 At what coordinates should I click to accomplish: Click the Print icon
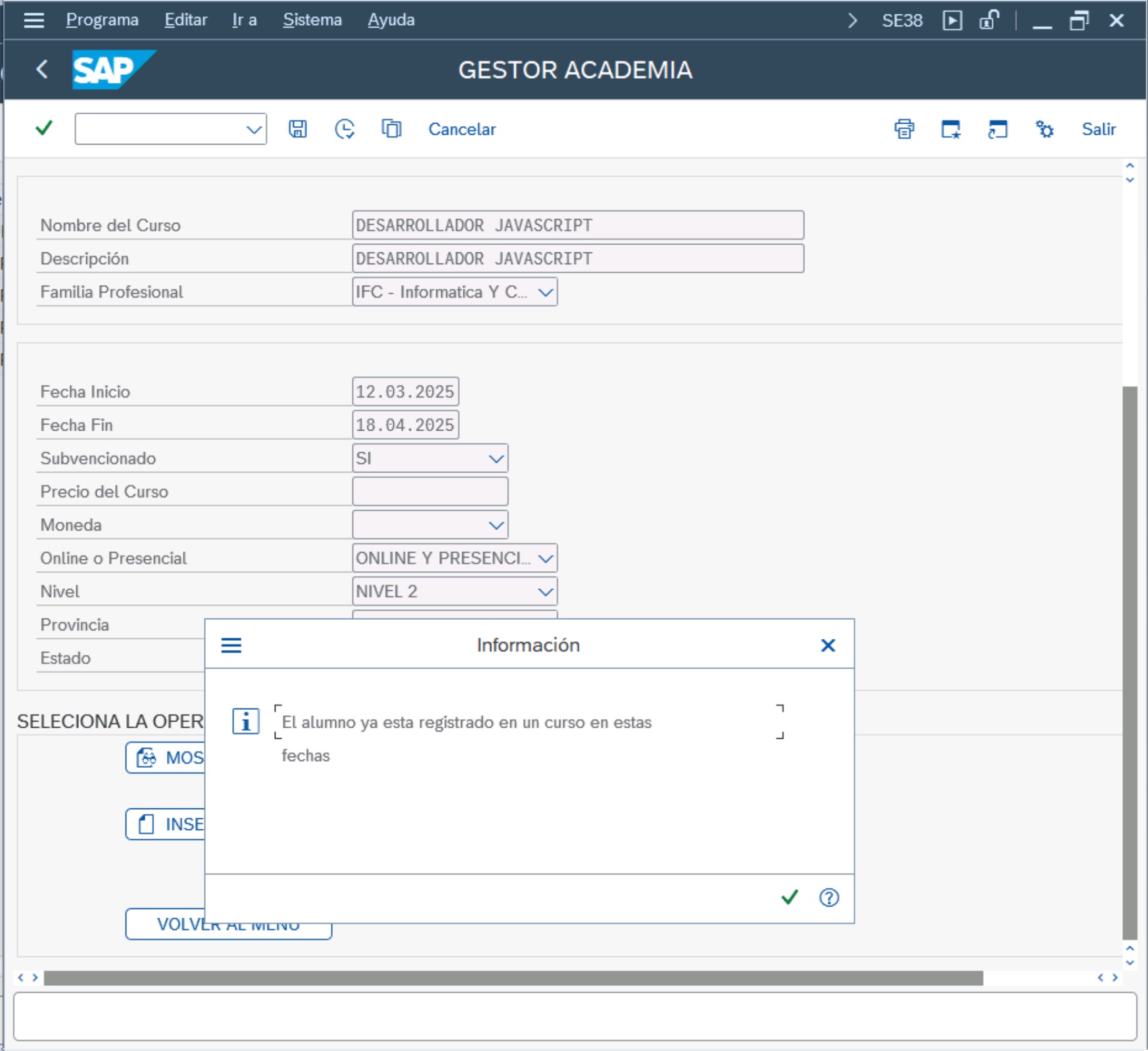[x=904, y=129]
